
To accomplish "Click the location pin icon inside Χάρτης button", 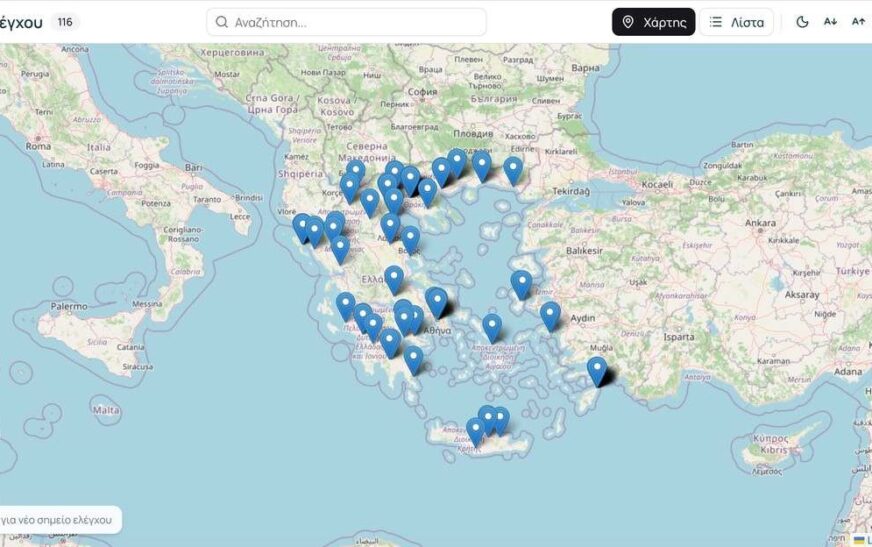I will point(628,22).
